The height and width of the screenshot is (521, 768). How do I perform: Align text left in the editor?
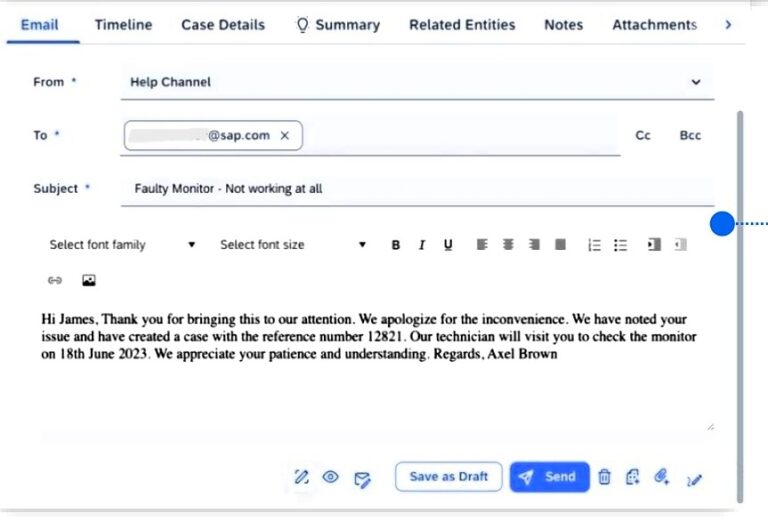tap(482, 245)
